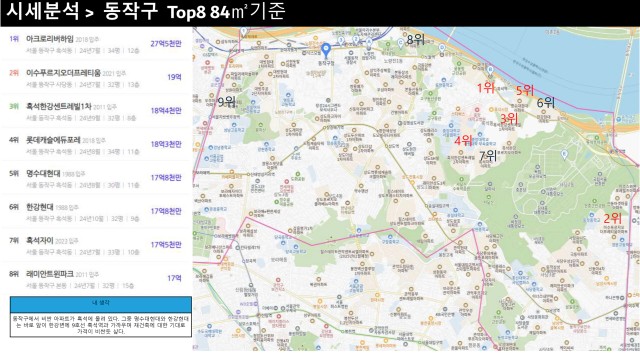
Task: Click the red 2위 label on map
Action: click(612, 218)
